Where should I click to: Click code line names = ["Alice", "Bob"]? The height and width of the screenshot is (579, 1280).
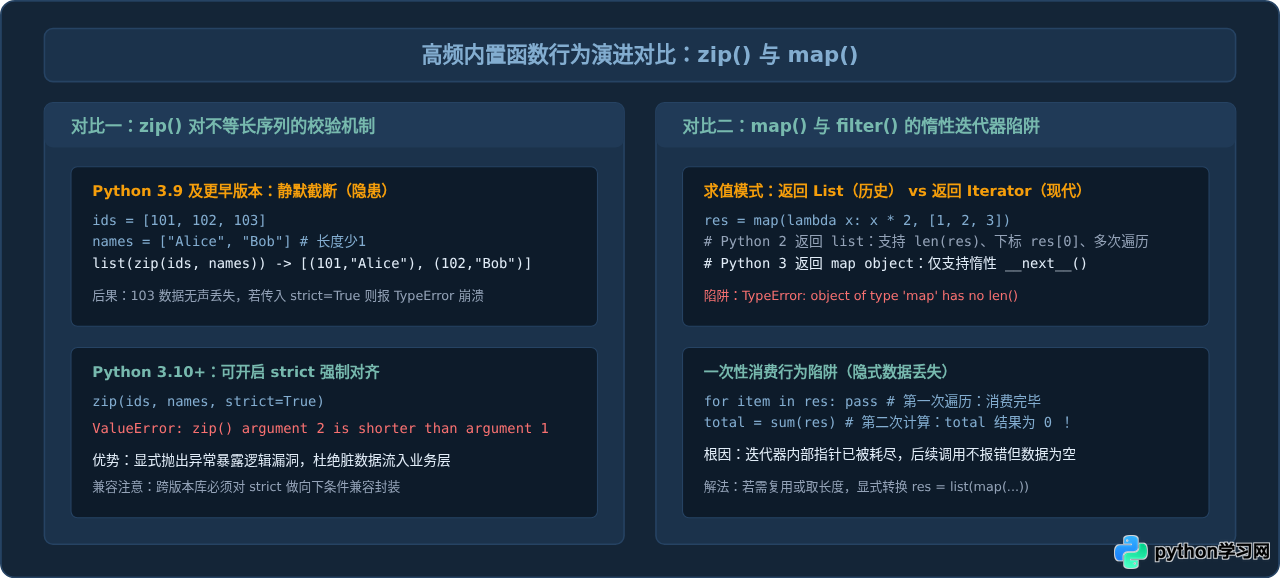[229, 242]
